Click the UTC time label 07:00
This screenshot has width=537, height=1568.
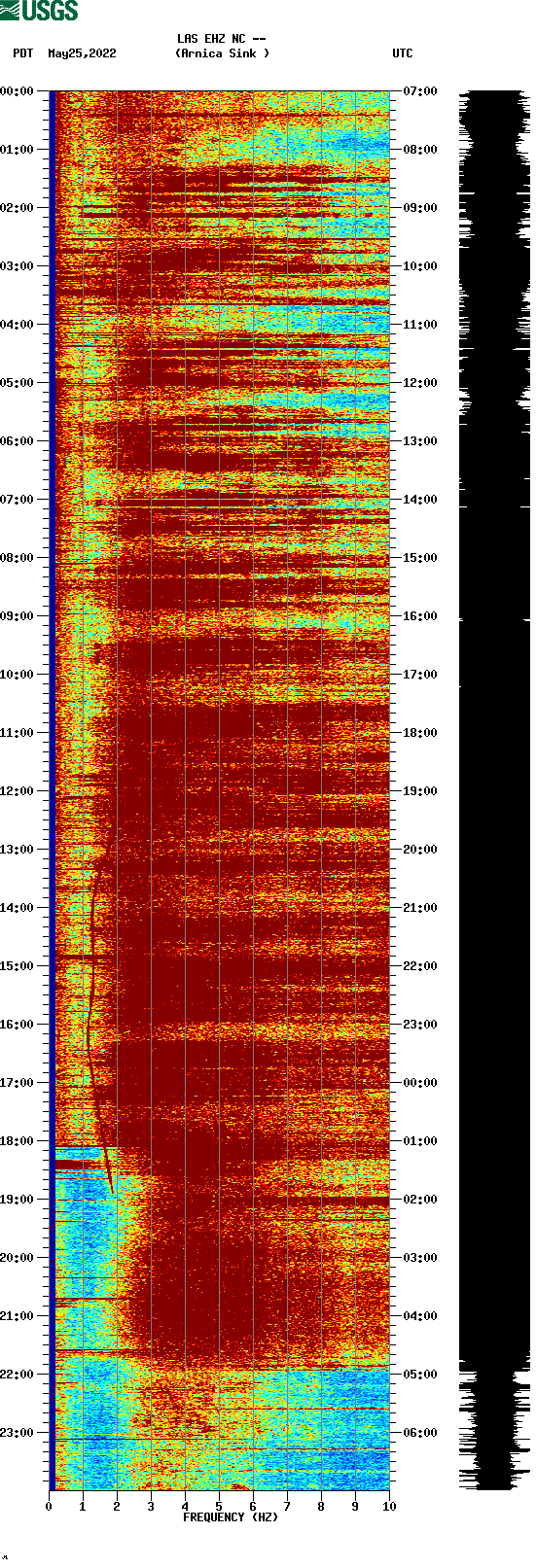pos(420,91)
